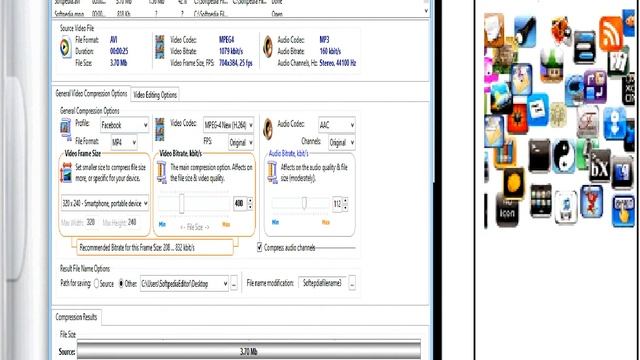The image size is (640, 360).
Task: Click the source frame size value 704x384, 25 fps
Action: click(236, 63)
